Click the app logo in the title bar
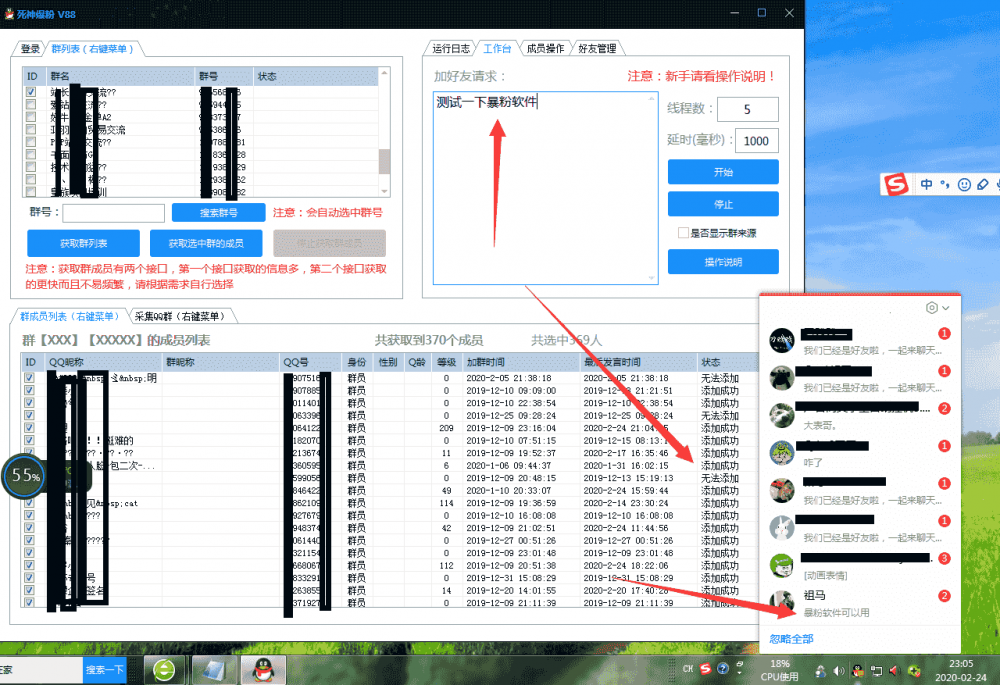 pos(9,13)
